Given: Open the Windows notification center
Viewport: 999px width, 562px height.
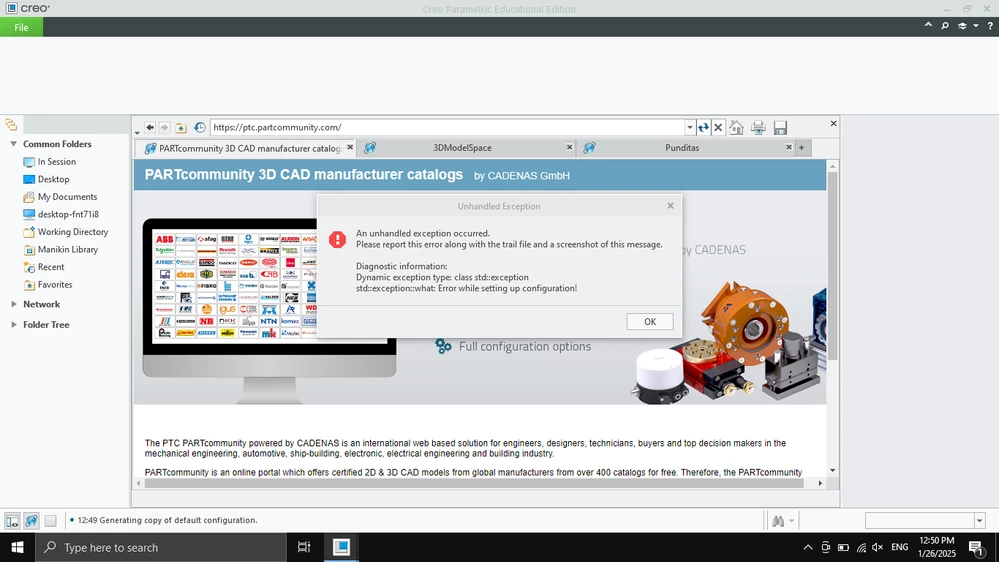Looking at the screenshot, I should pos(976,547).
